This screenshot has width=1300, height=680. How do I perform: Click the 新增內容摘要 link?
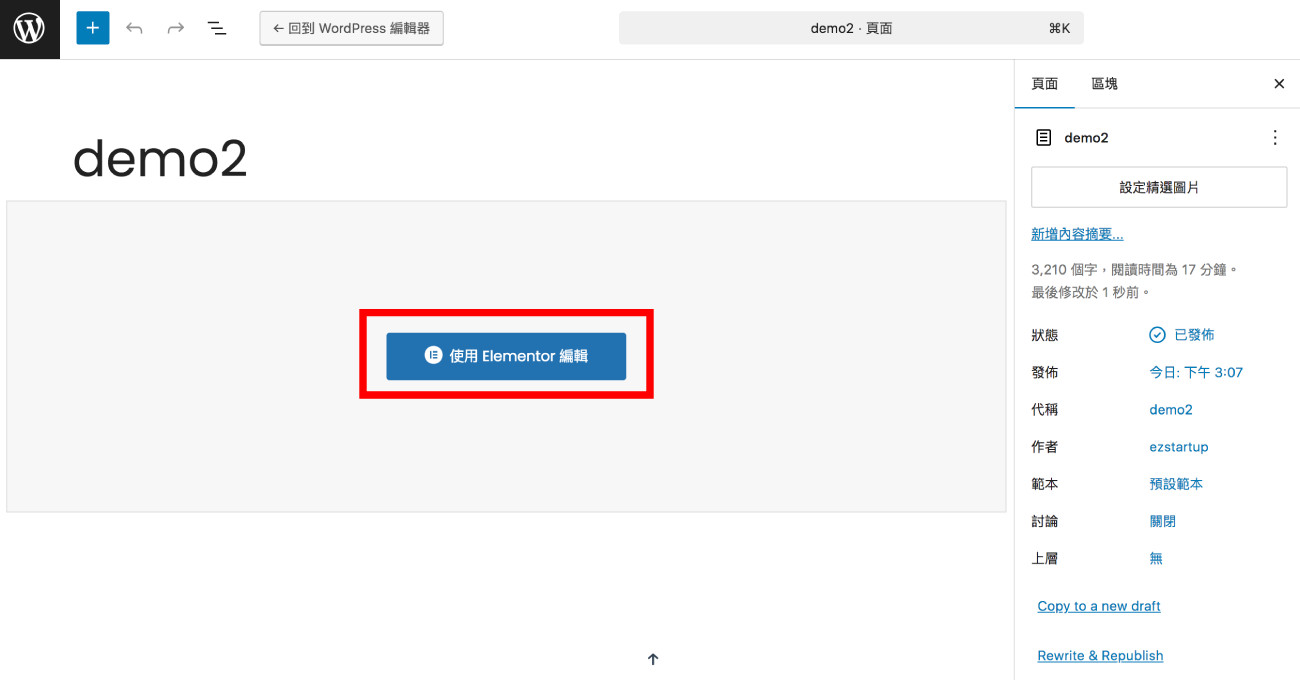[x=1077, y=234]
